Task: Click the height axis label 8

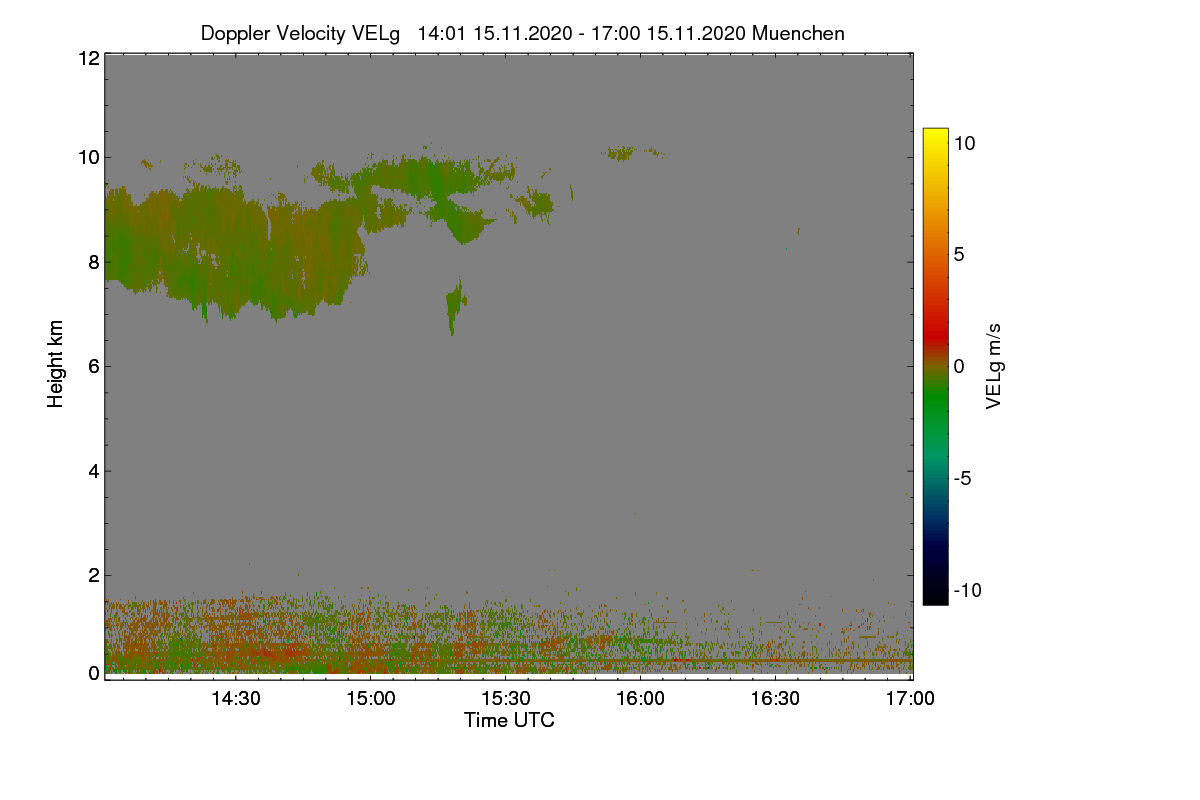Action: click(94, 262)
